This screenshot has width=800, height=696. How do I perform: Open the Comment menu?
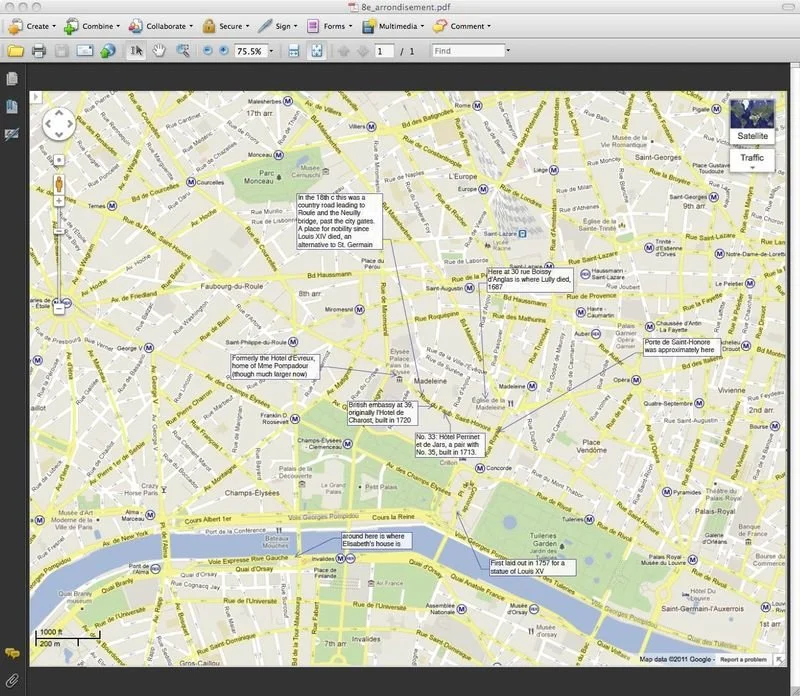coord(462,26)
